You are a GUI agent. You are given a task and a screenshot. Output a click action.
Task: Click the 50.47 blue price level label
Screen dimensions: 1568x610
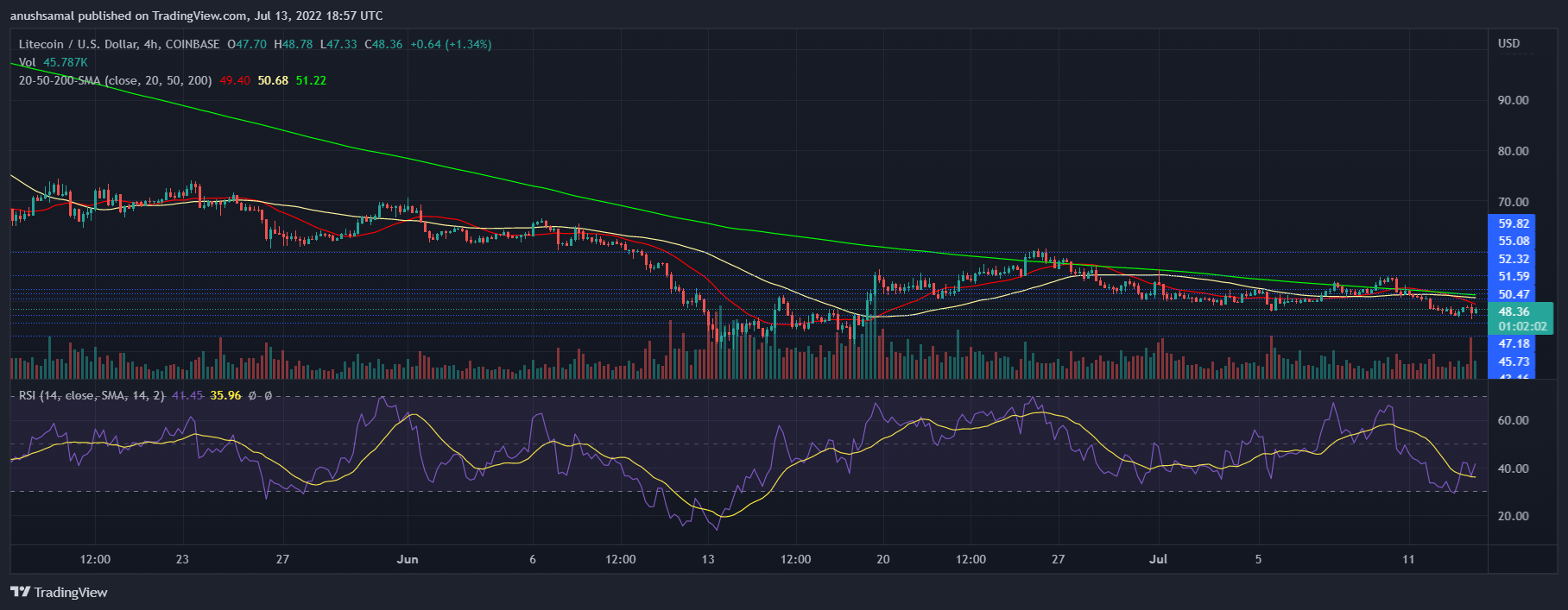[x=1514, y=294]
